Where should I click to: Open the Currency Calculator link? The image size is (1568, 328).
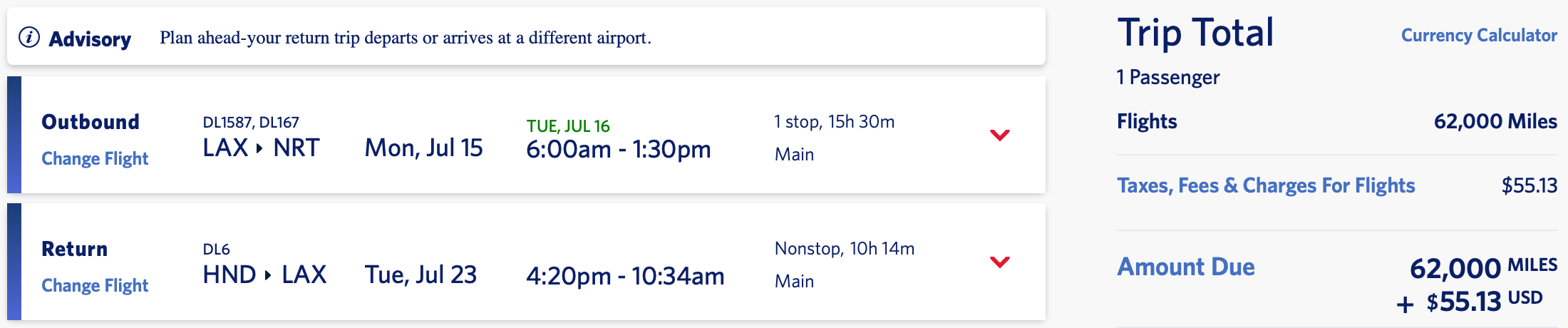[1479, 36]
